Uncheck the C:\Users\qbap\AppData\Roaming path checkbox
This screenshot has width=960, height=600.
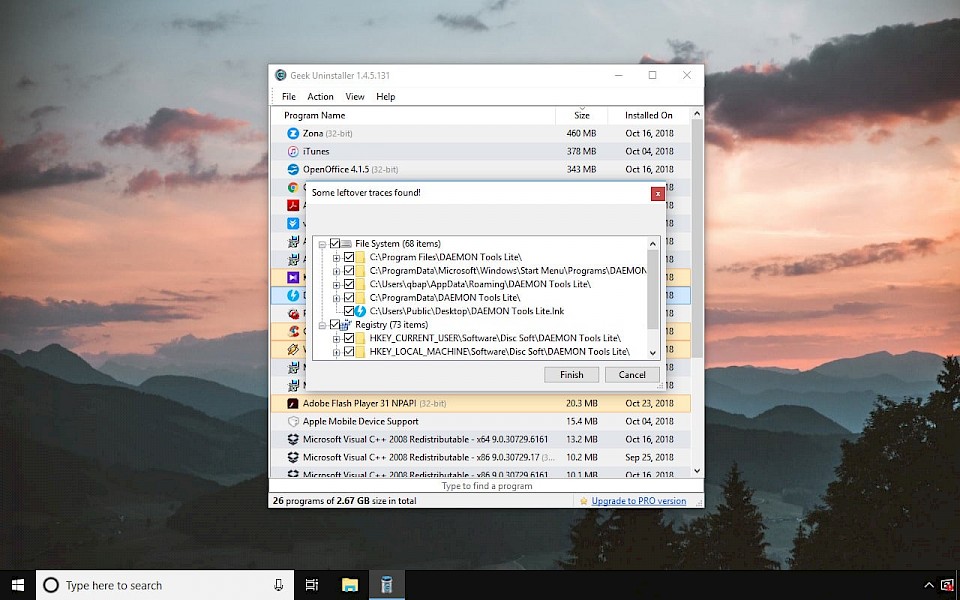pyautogui.click(x=349, y=284)
